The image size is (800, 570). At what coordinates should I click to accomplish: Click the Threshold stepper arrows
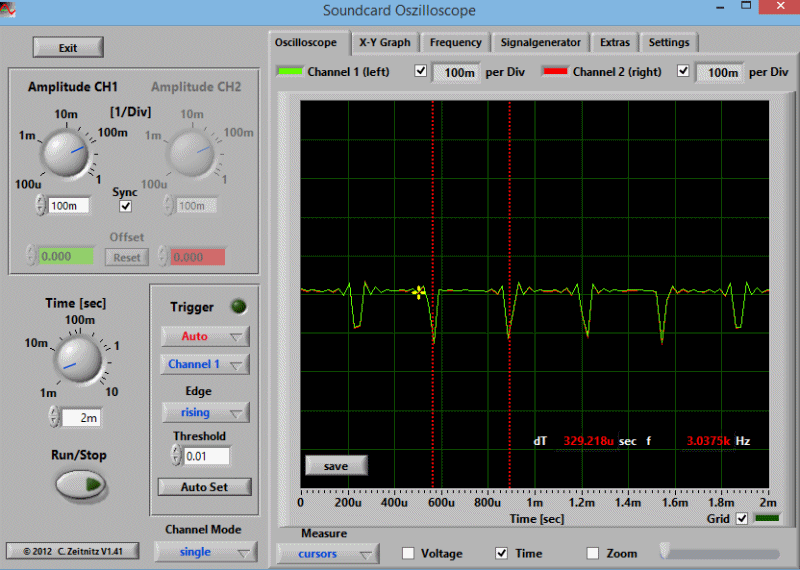177,455
